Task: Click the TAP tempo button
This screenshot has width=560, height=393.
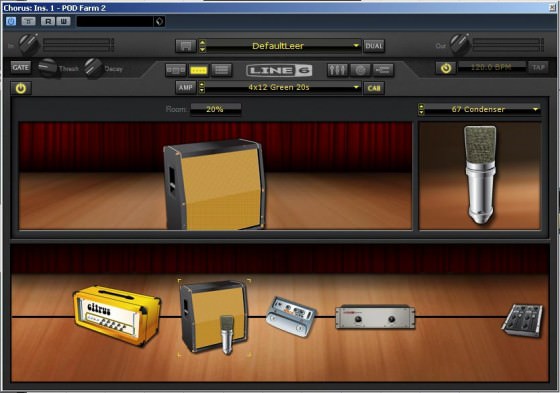Action: [538, 67]
